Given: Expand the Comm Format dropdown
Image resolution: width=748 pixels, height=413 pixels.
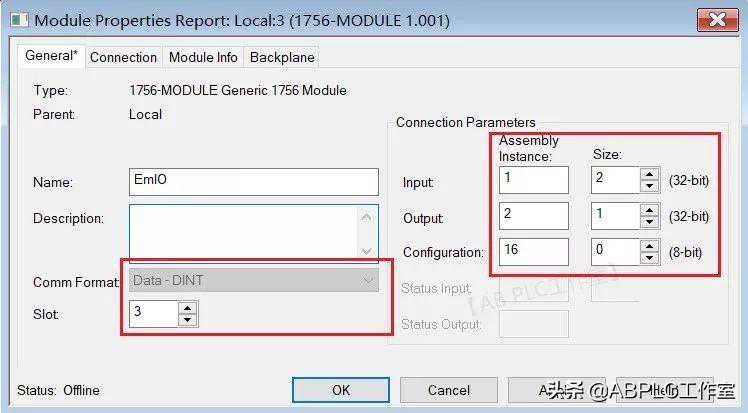Looking at the screenshot, I should click(367, 281).
